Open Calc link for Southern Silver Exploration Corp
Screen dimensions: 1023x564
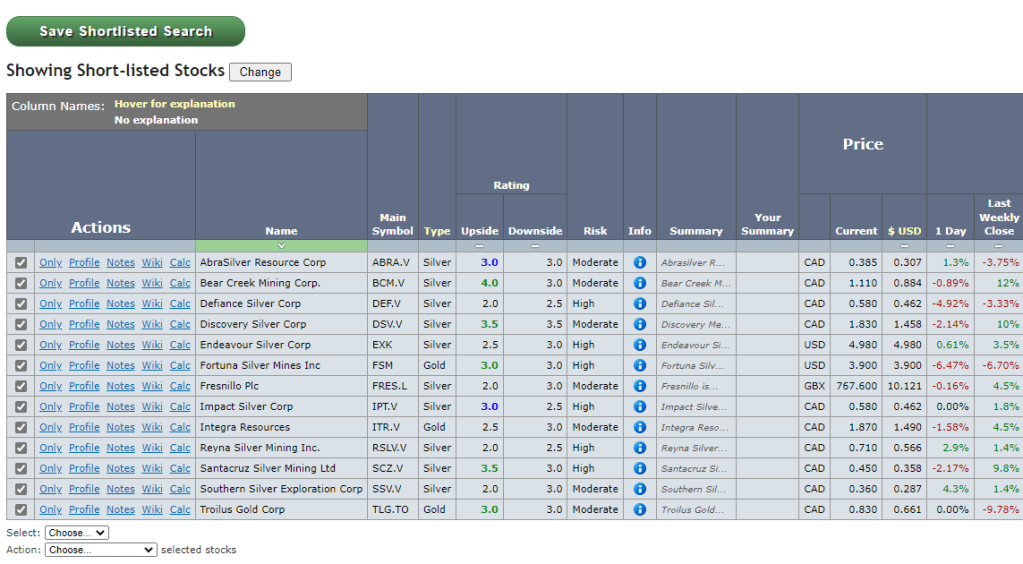click(x=180, y=489)
